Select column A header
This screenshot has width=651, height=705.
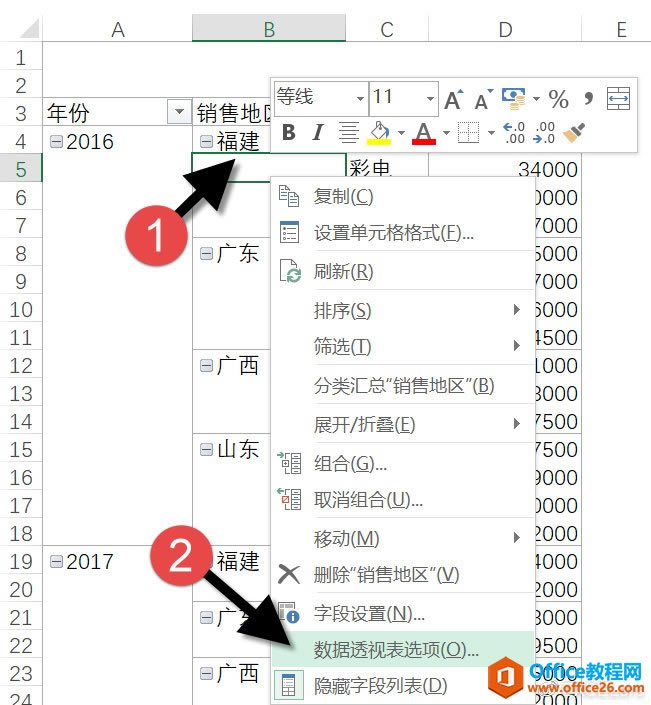(x=117, y=29)
